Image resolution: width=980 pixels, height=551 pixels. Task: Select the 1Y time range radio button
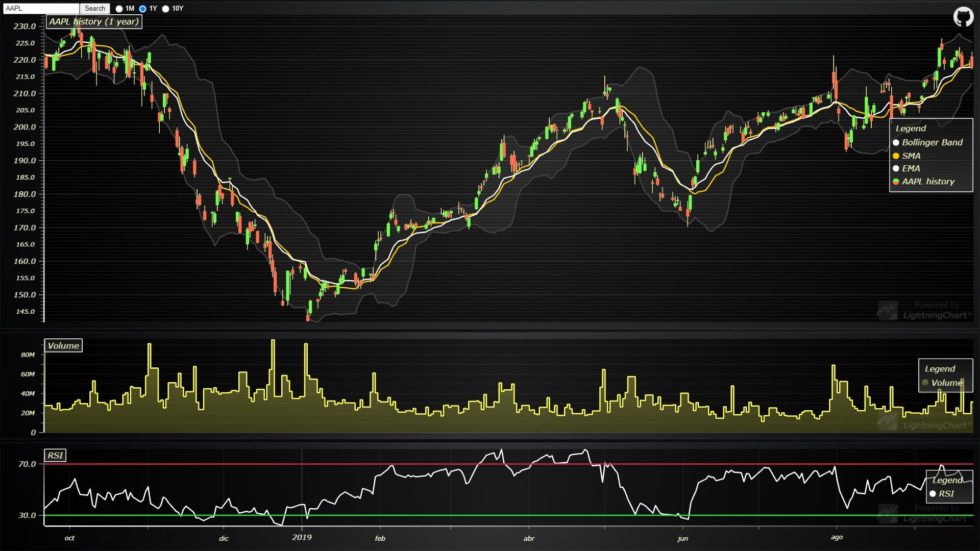(x=142, y=8)
